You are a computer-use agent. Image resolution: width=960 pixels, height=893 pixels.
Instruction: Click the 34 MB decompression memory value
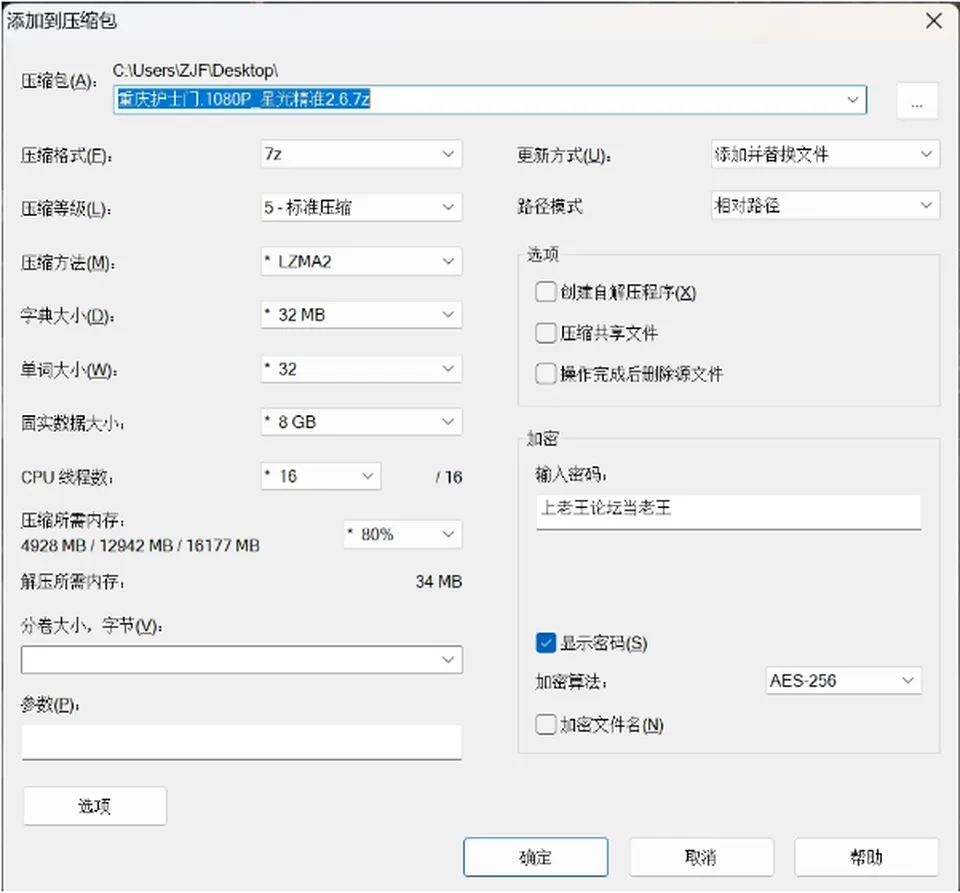coord(438,581)
